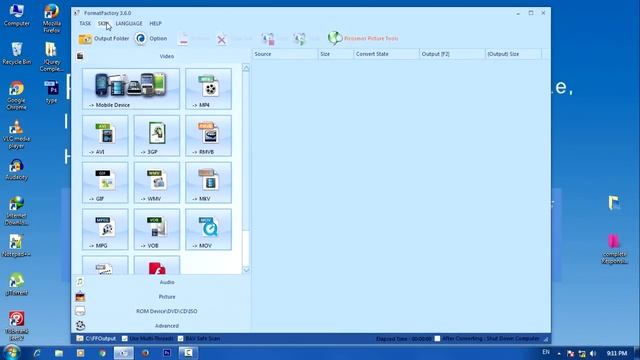Open the Windows Start menu

(11, 353)
